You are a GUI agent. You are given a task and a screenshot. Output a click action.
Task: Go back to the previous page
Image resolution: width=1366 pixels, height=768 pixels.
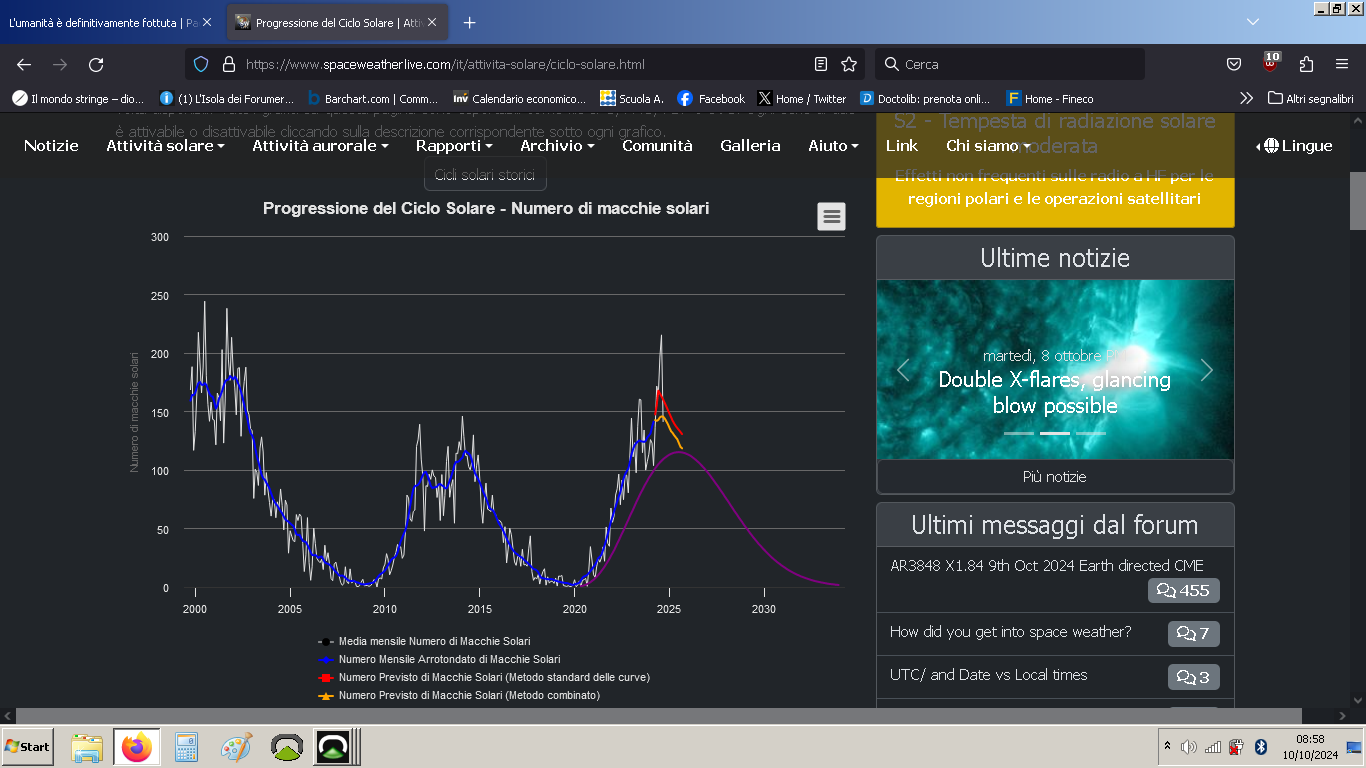click(24, 64)
